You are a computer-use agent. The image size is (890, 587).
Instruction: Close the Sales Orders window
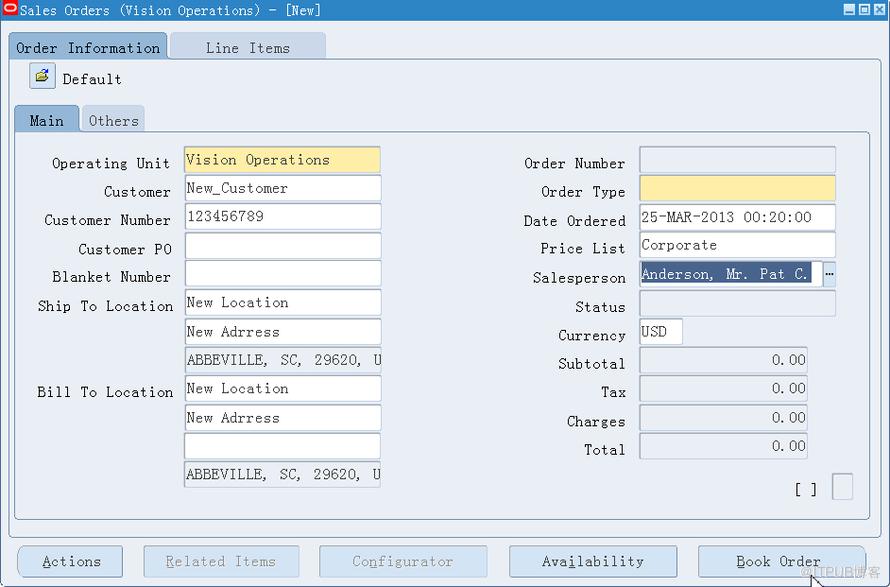pos(879,9)
